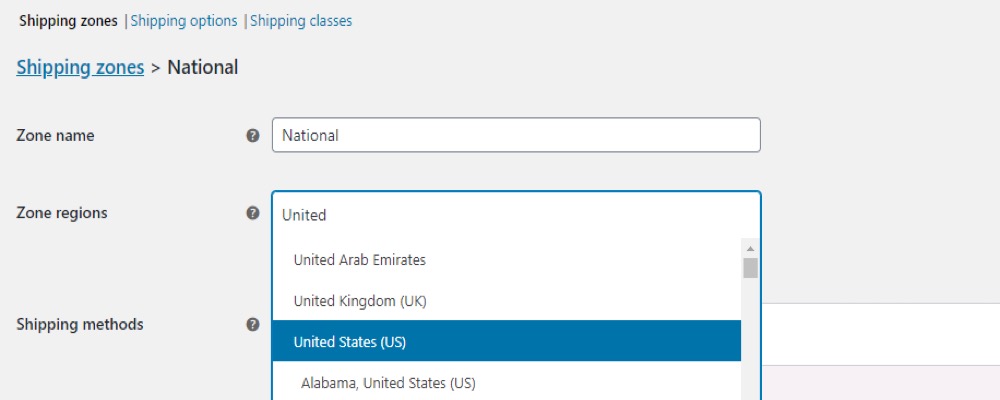Click the Zone regions field label
This screenshot has height=400, width=1000.
click(62, 212)
